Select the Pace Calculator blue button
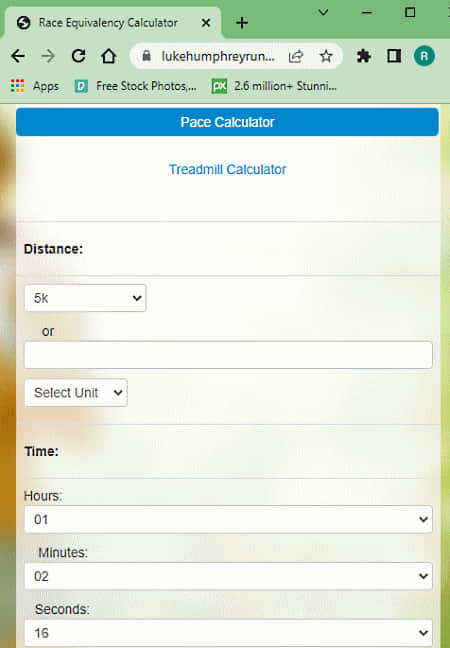This screenshot has width=450, height=648. (227, 122)
